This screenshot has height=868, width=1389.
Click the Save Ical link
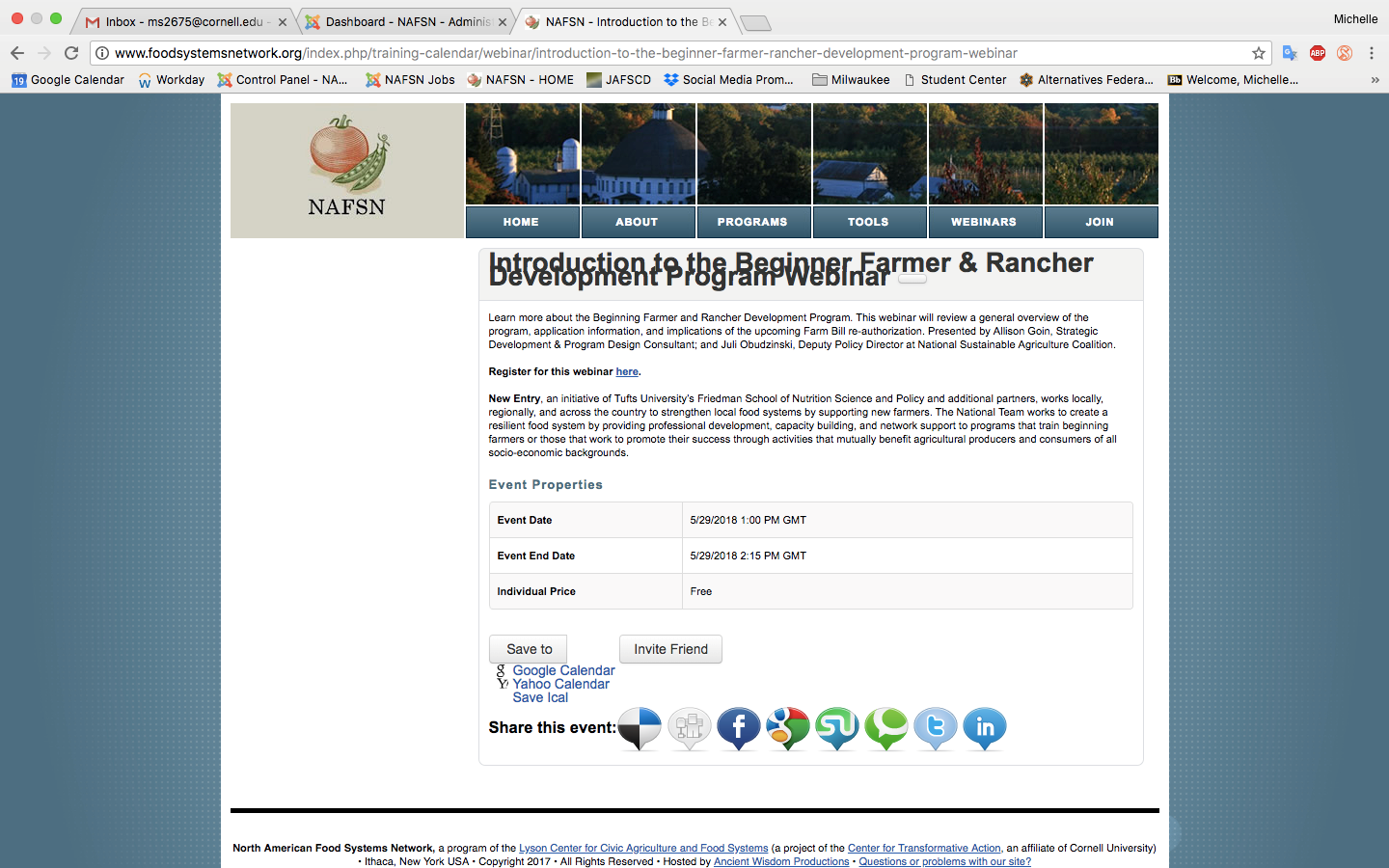[540, 697]
